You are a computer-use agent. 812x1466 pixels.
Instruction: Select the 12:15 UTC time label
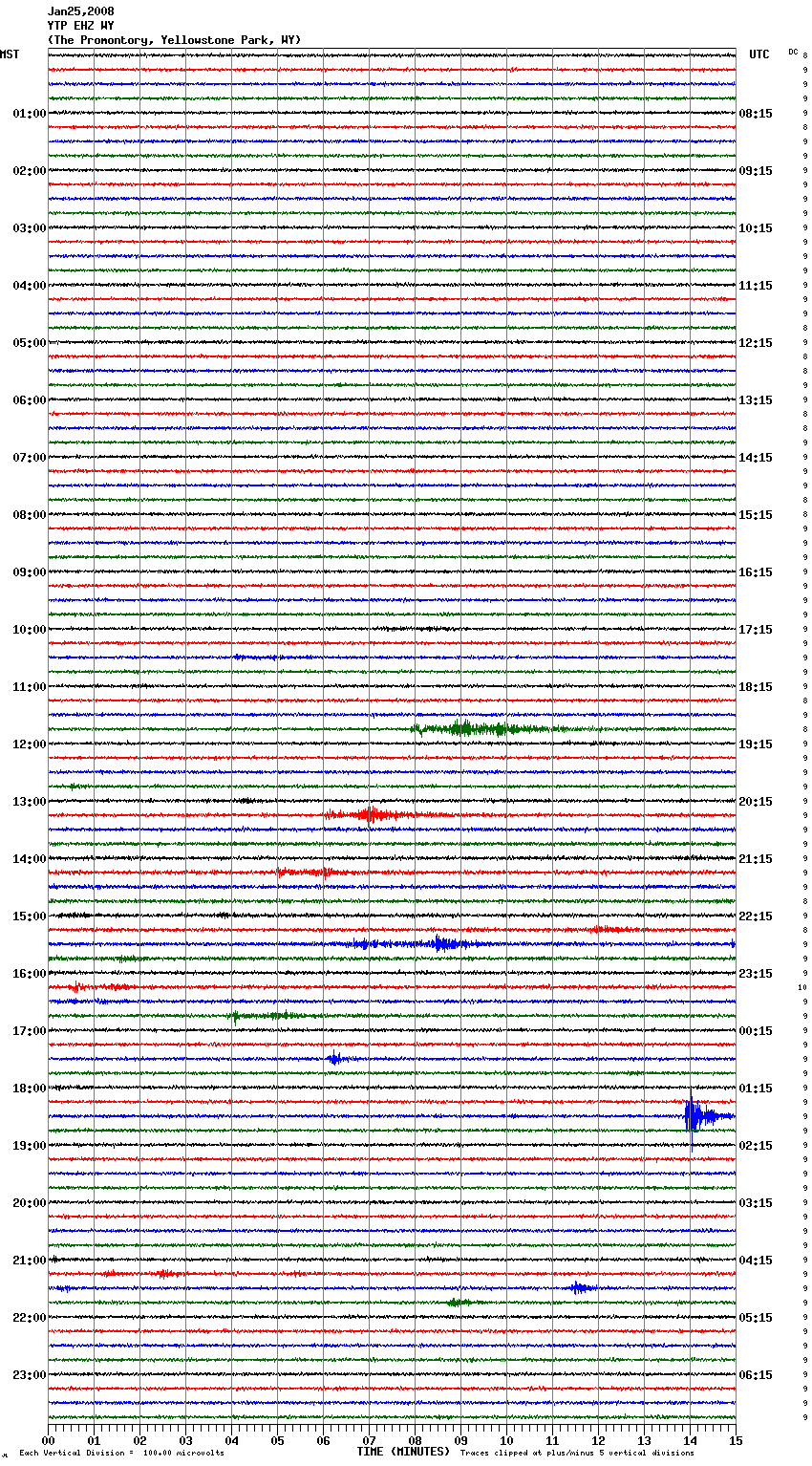[x=756, y=343]
